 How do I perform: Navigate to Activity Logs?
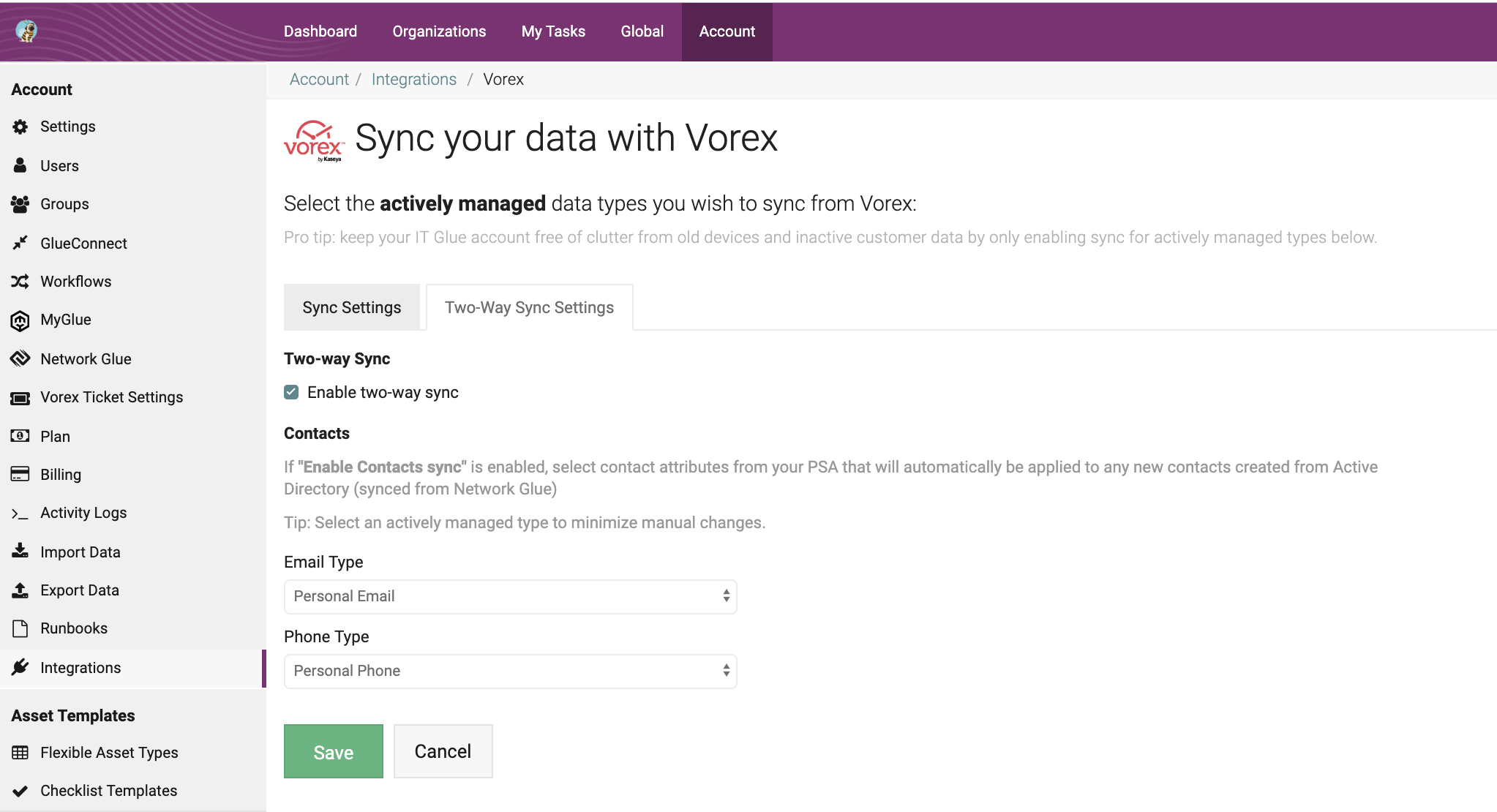(x=82, y=513)
